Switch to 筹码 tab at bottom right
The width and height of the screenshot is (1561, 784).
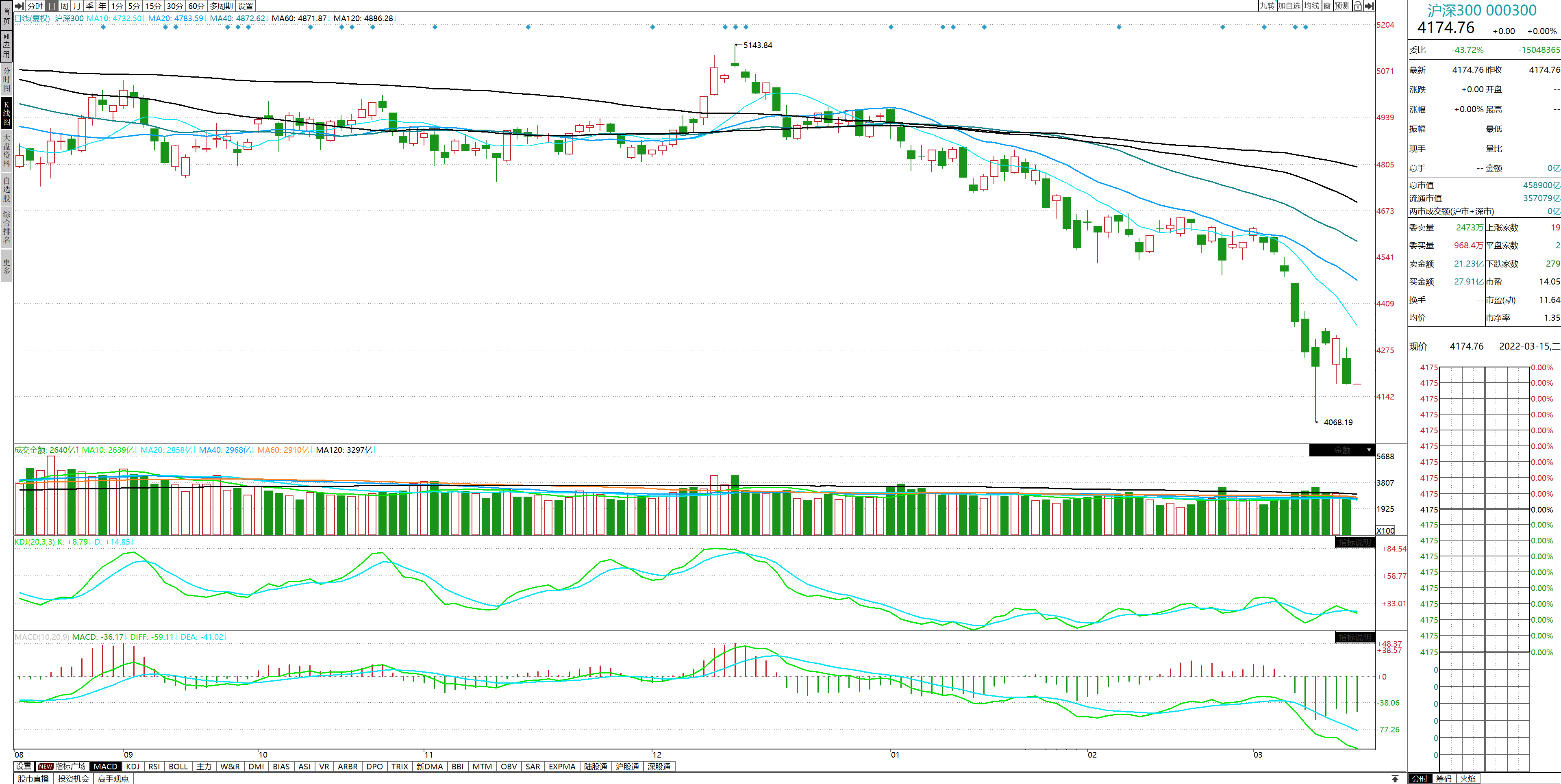tap(1444, 779)
